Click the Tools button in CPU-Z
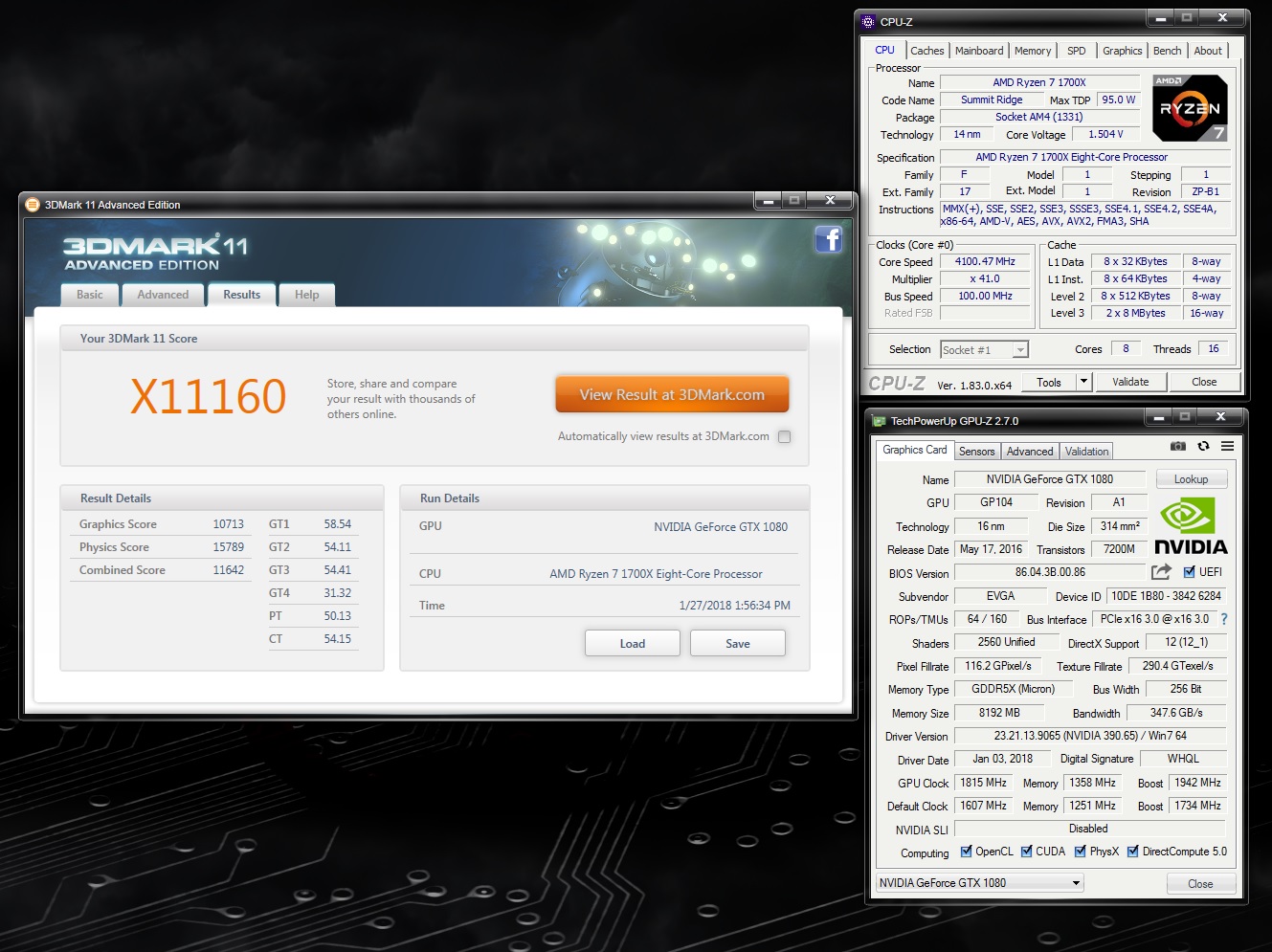 click(1049, 382)
